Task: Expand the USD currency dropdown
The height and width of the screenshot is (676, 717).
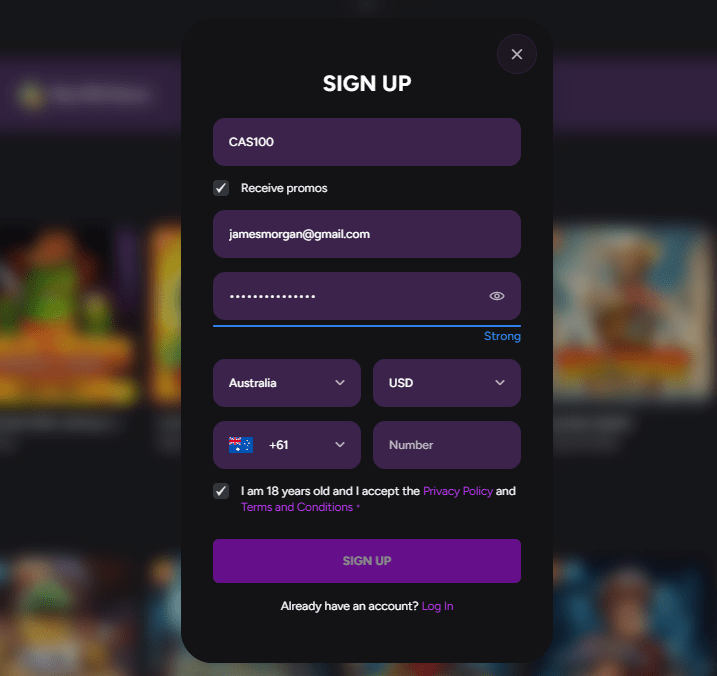Action: point(447,383)
